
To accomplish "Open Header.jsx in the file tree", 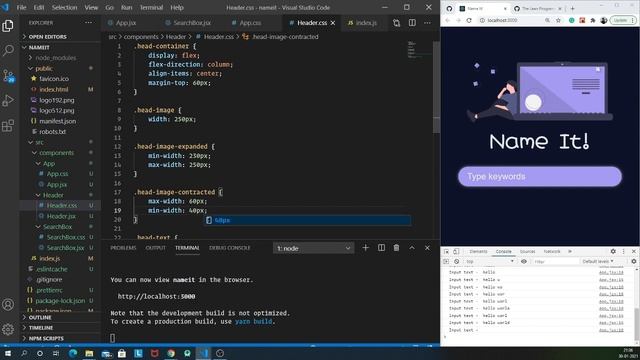I will (x=61, y=216).
